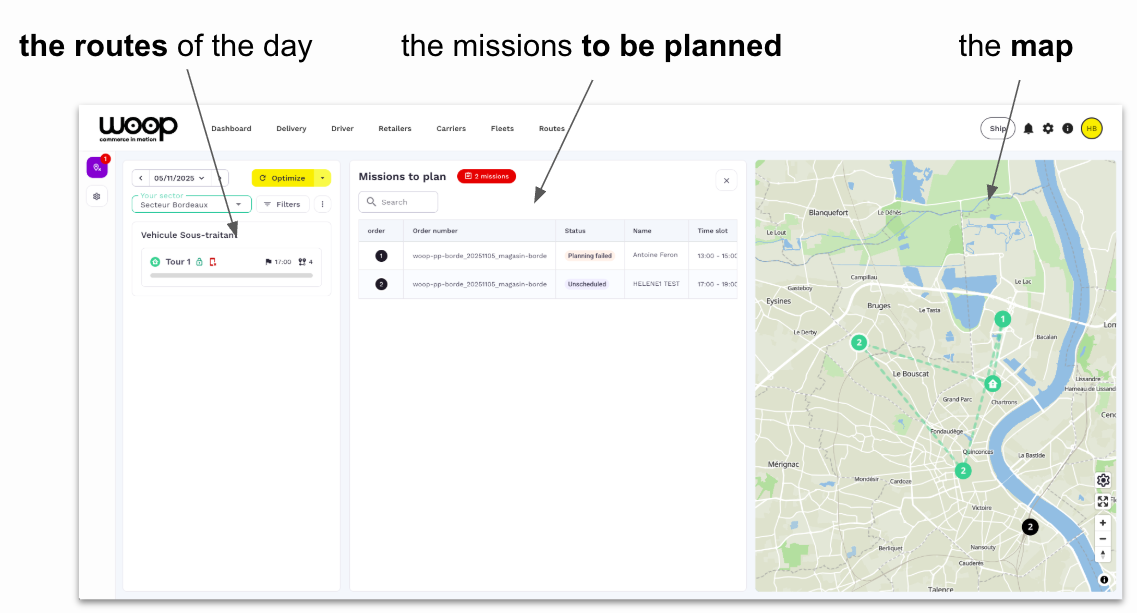Go to previous day arrow

tap(141, 178)
